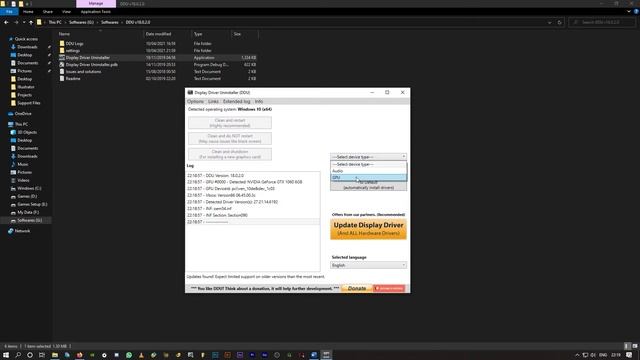The image size is (640, 360).
Task: Sort files by Date modified column
Action: (x=158, y=34)
